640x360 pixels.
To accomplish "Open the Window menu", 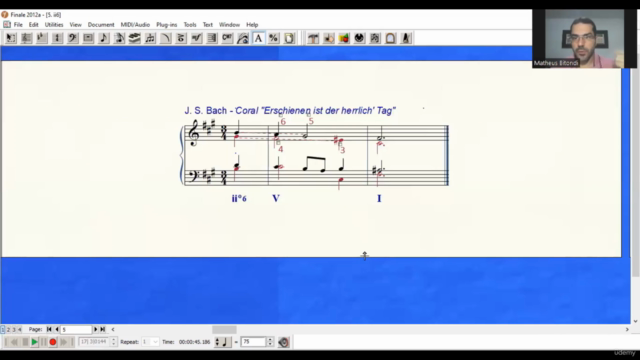I will point(229,24).
